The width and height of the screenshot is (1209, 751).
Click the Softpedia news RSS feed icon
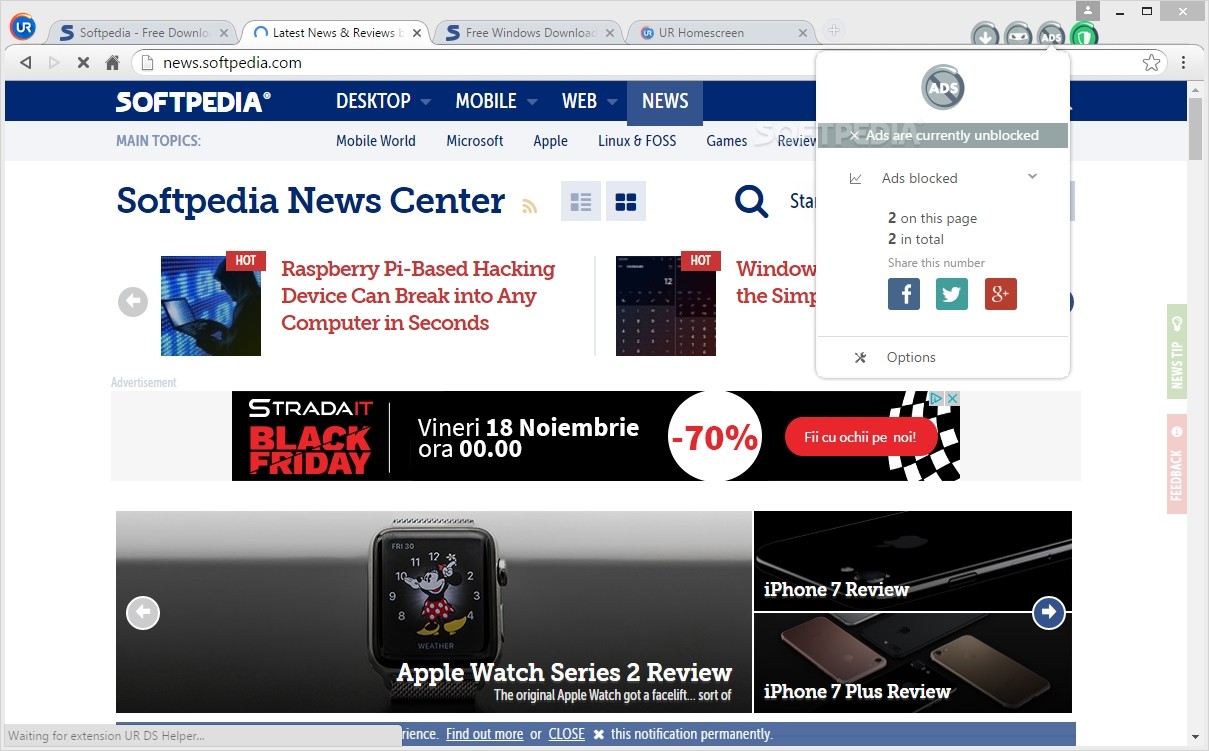pos(529,206)
